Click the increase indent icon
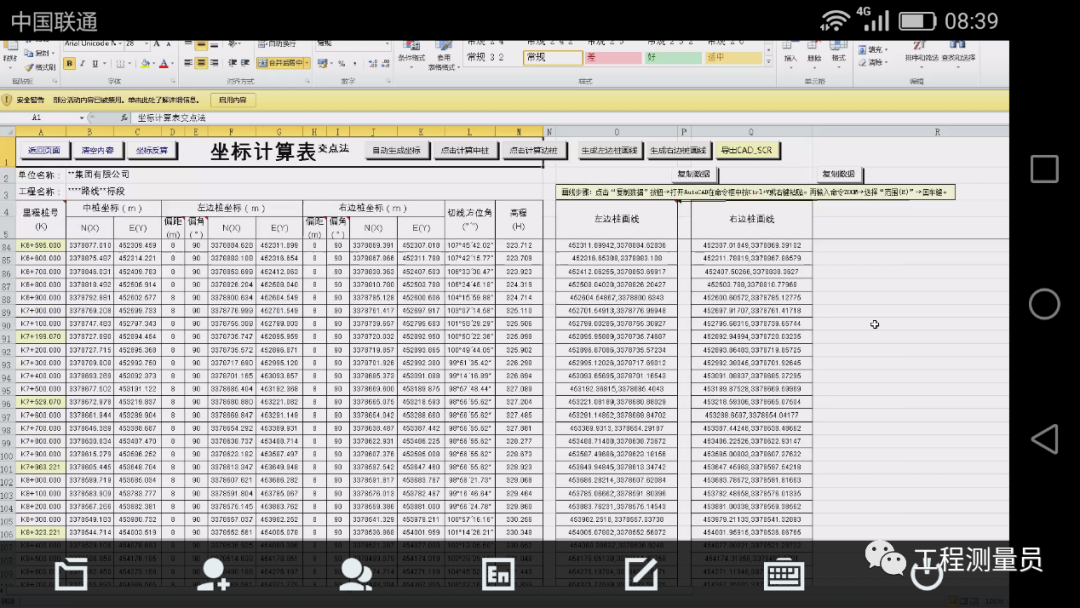Screen dimensions: 1080x608 (245, 63)
